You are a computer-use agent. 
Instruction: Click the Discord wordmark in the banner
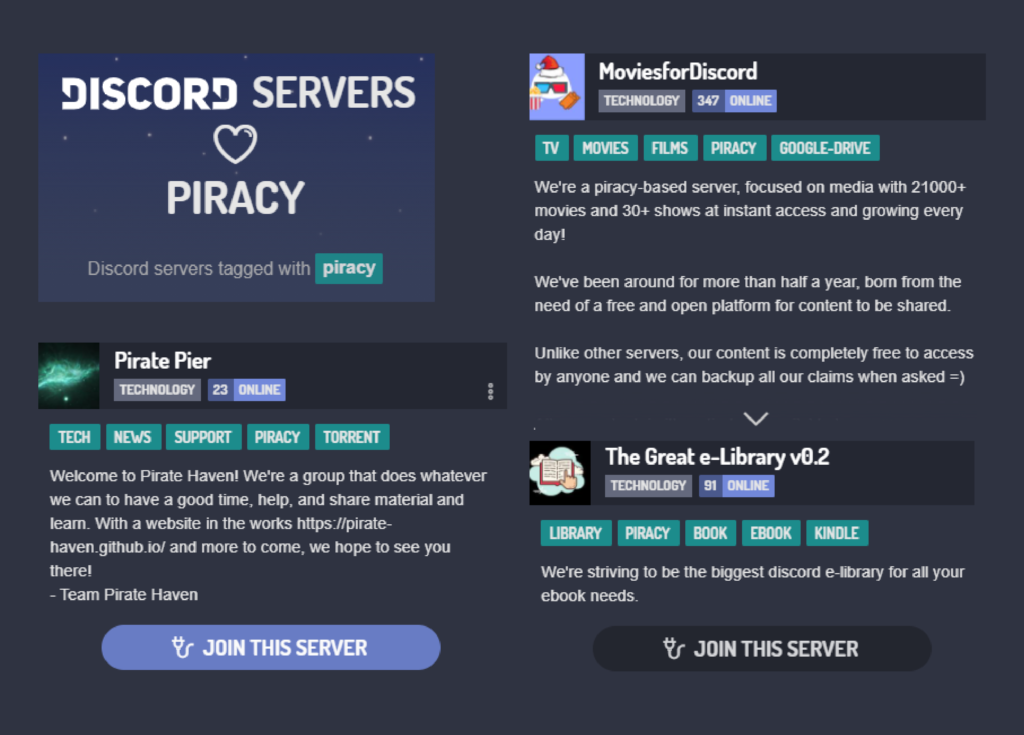[x=150, y=93]
